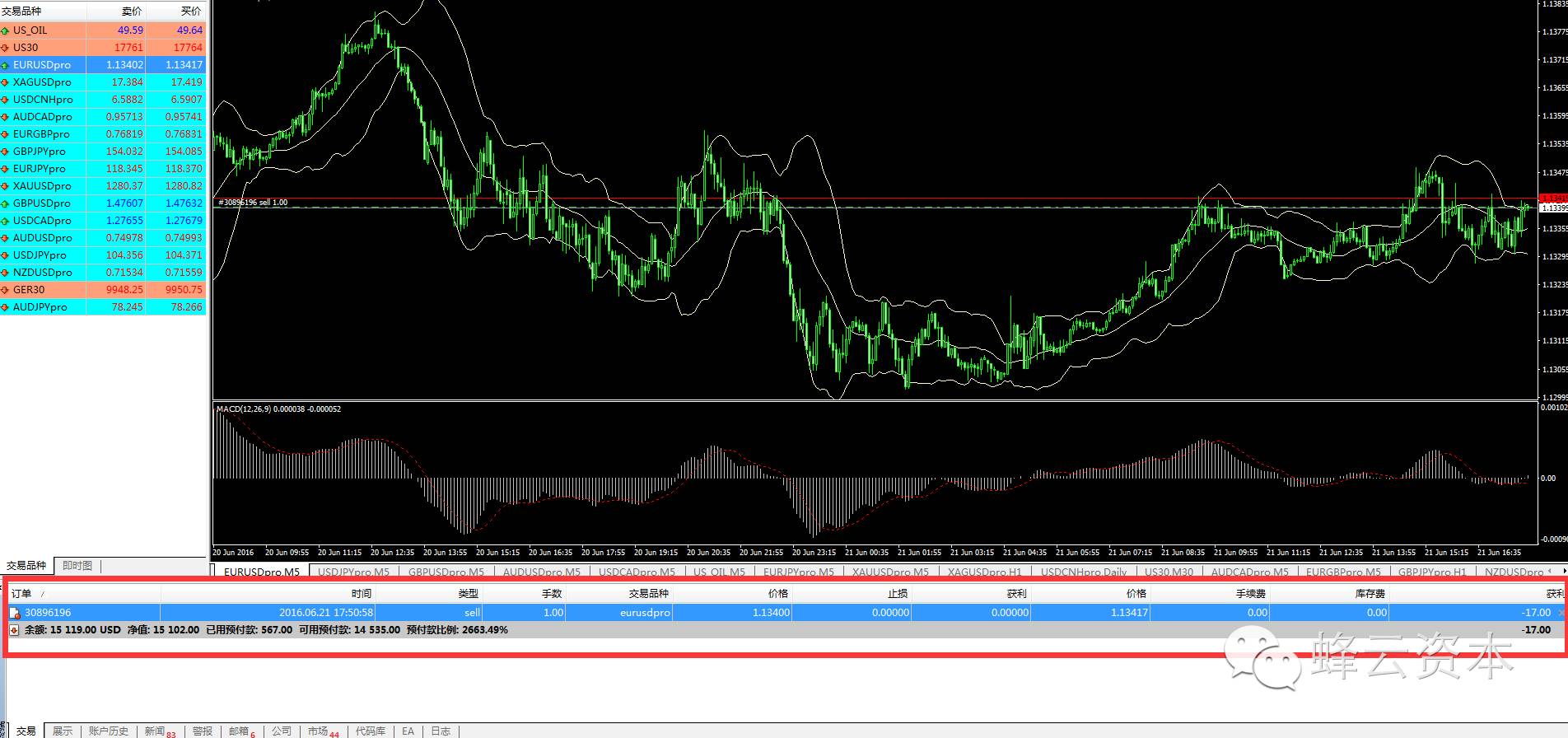Click the arrow icon beside GBPUSDpro
This screenshot has width=1568, height=738.
tap(6, 203)
